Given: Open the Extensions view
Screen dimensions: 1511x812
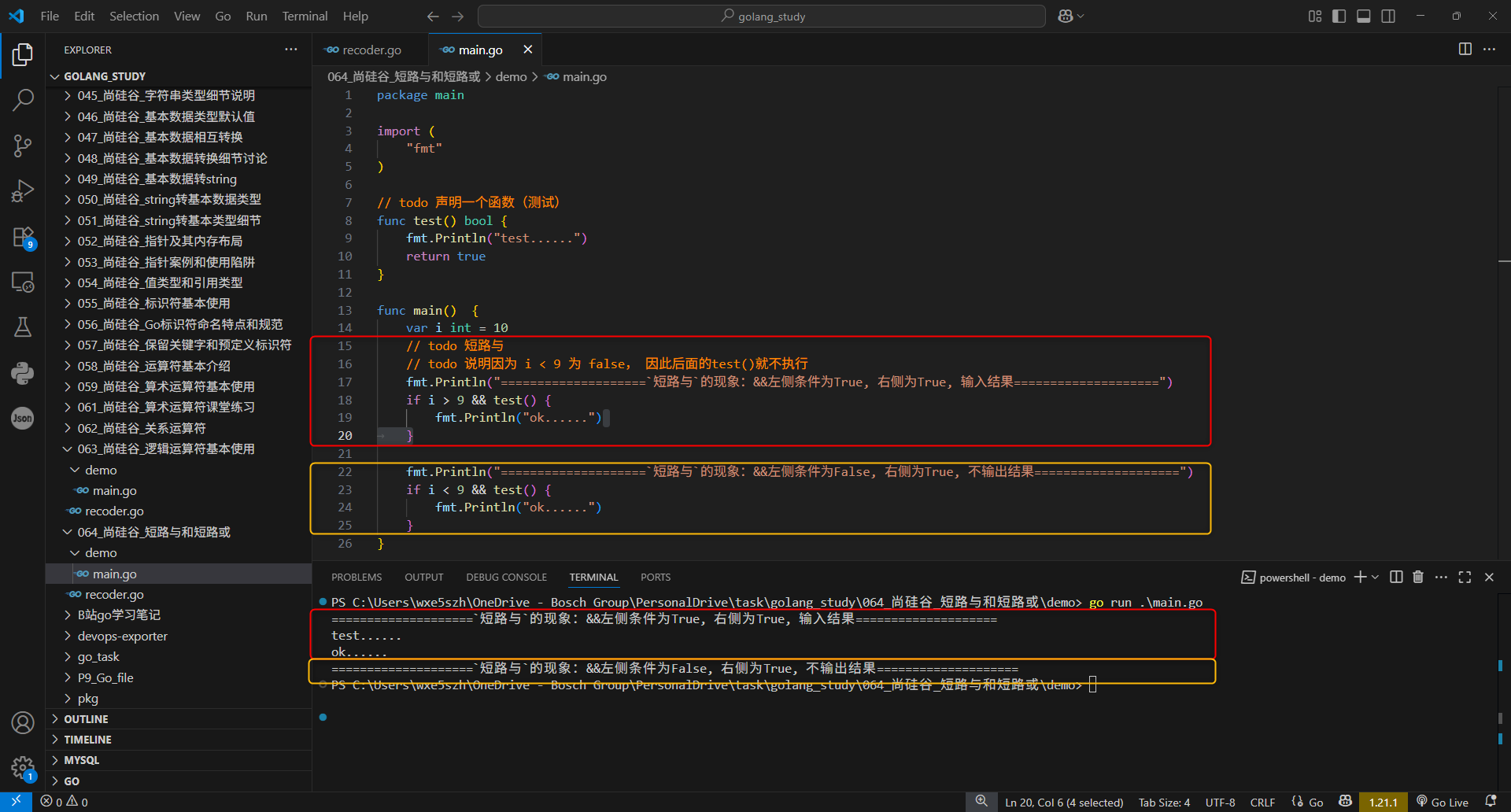Looking at the screenshot, I should (x=23, y=237).
